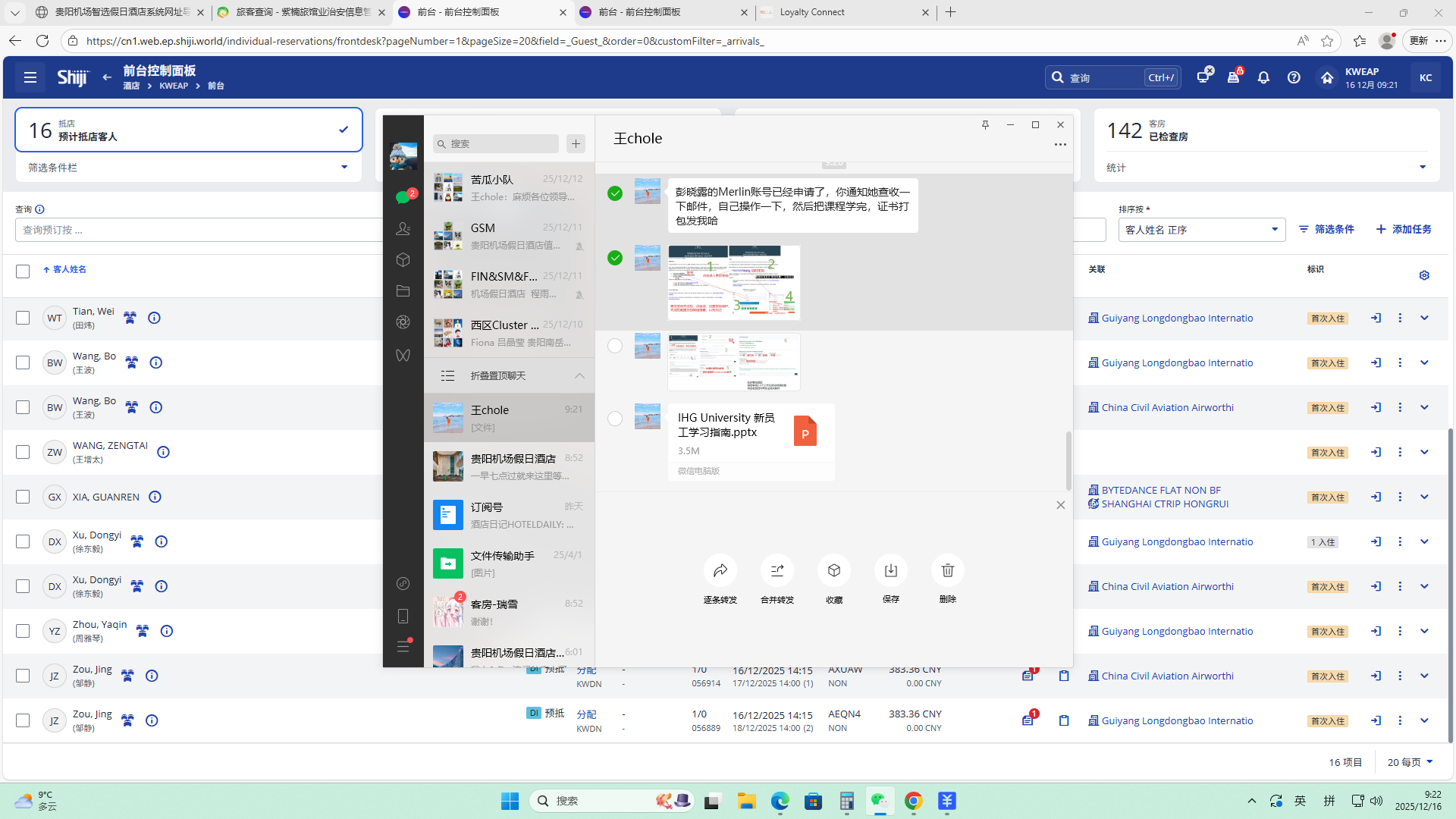Open Shiji notification bell icon
The height and width of the screenshot is (819, 1456).
1263,77
